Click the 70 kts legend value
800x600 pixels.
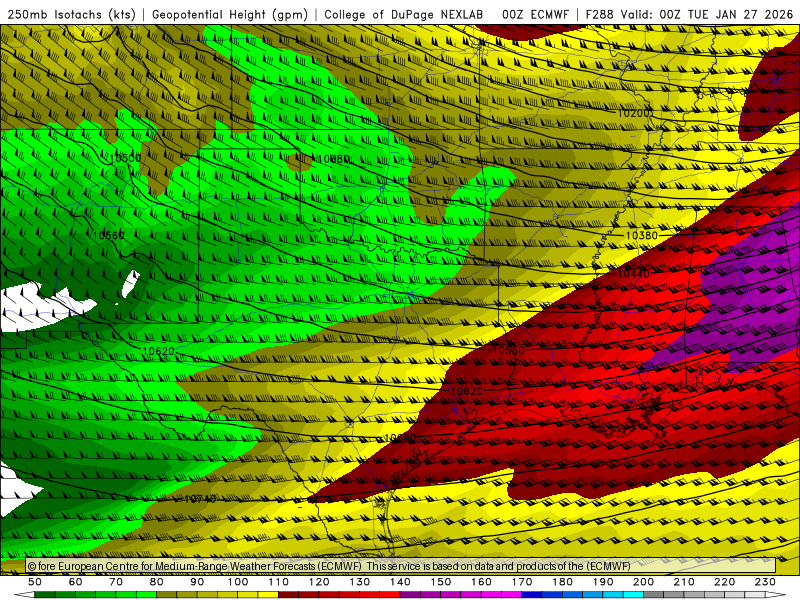[116, 582]
